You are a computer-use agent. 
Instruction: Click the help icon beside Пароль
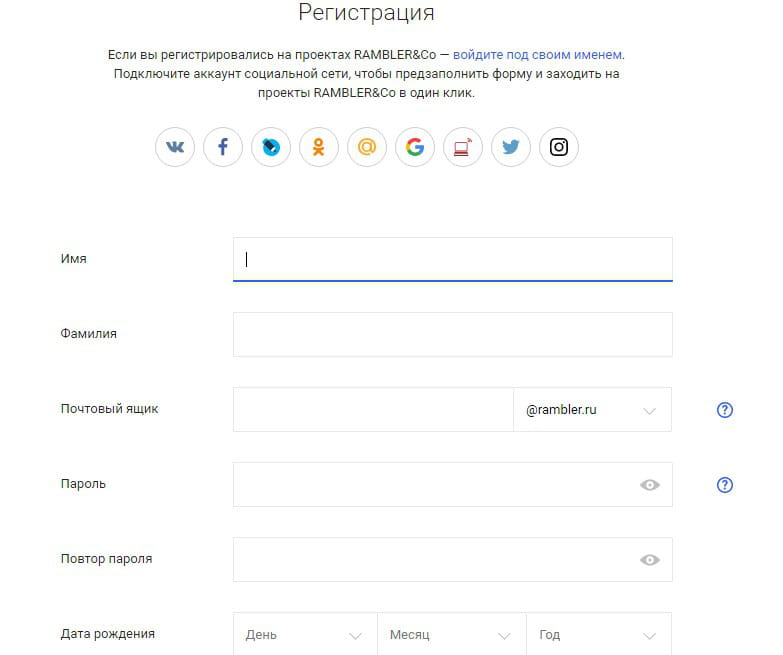tap(725, 485)
